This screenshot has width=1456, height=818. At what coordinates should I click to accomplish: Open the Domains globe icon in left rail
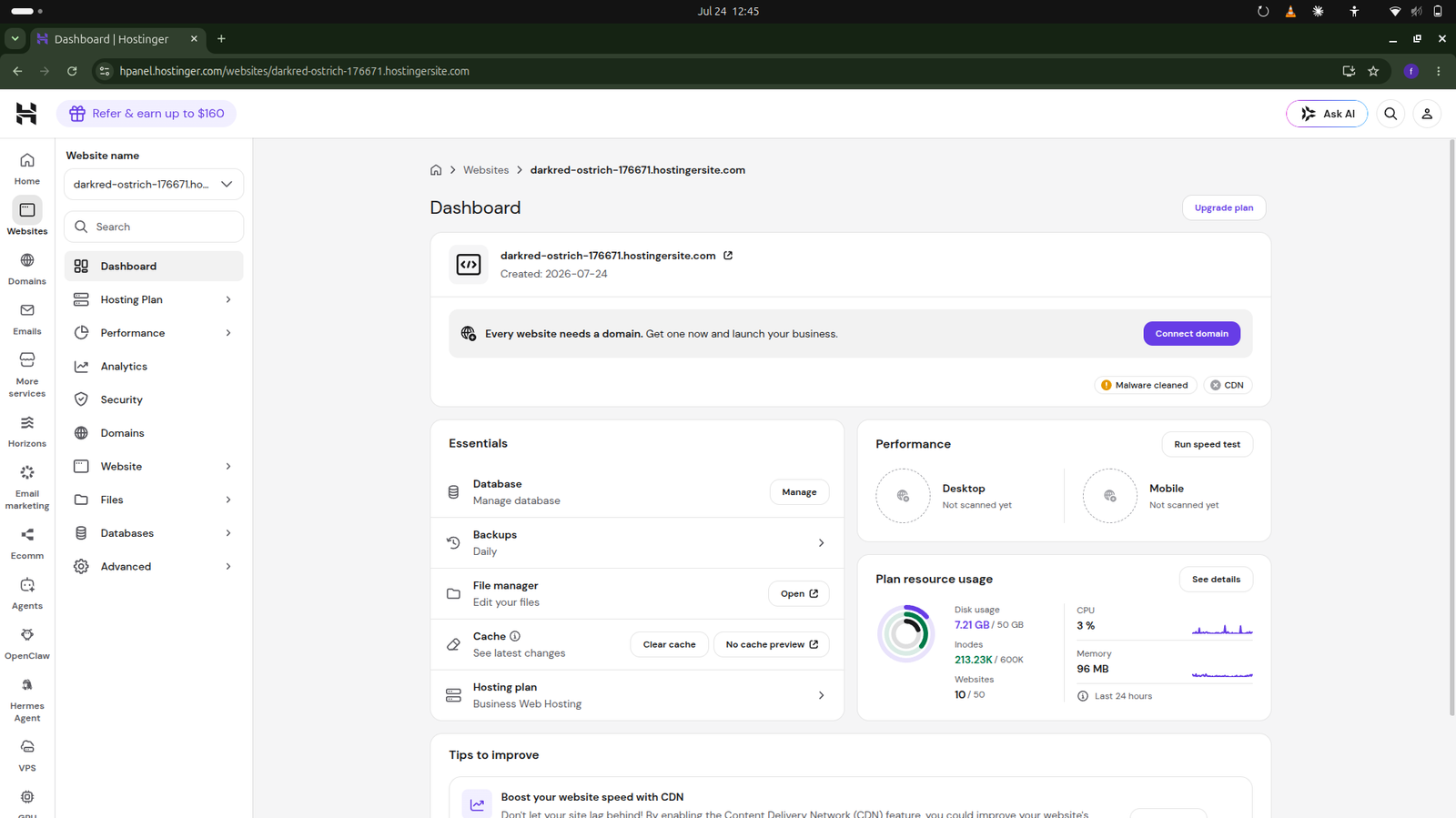(27, 260)
